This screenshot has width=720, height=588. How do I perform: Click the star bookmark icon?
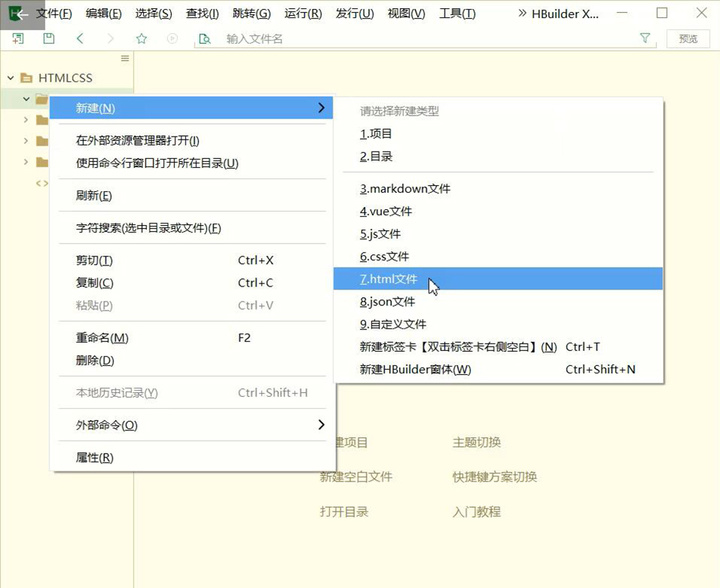point(141,39)
